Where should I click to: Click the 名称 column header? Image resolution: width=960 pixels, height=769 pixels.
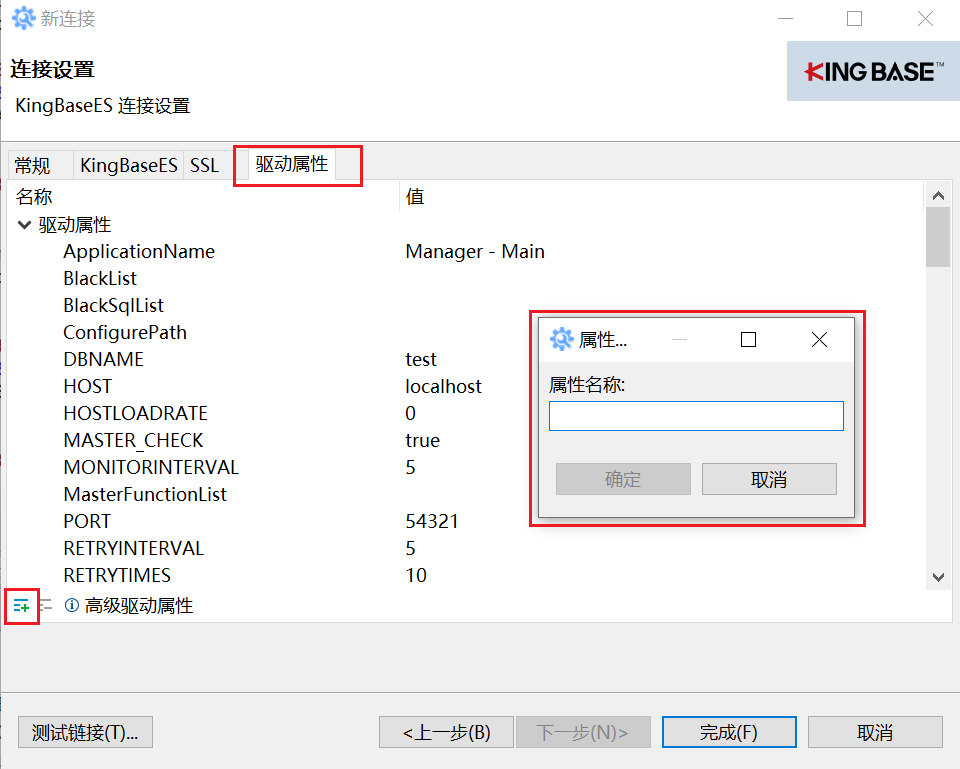tap(34, 196)
